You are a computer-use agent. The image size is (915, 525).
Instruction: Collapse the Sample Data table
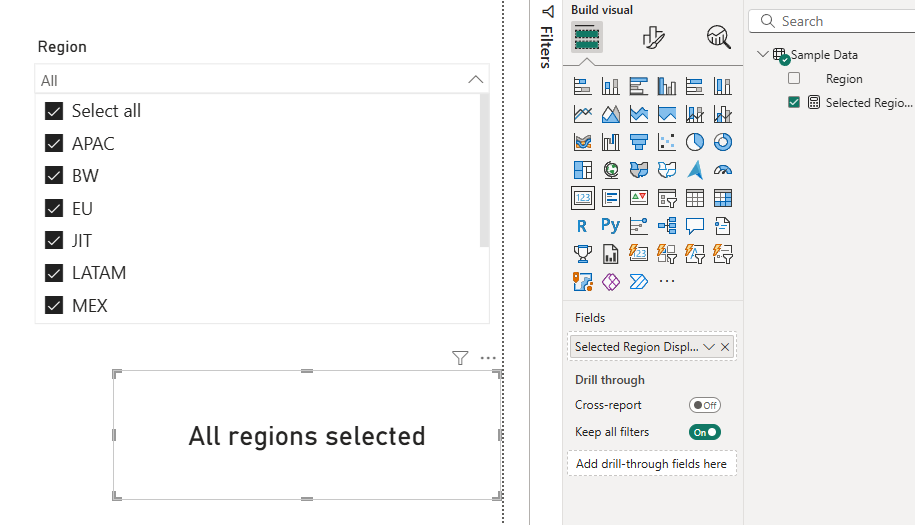(x=762, y=54)
